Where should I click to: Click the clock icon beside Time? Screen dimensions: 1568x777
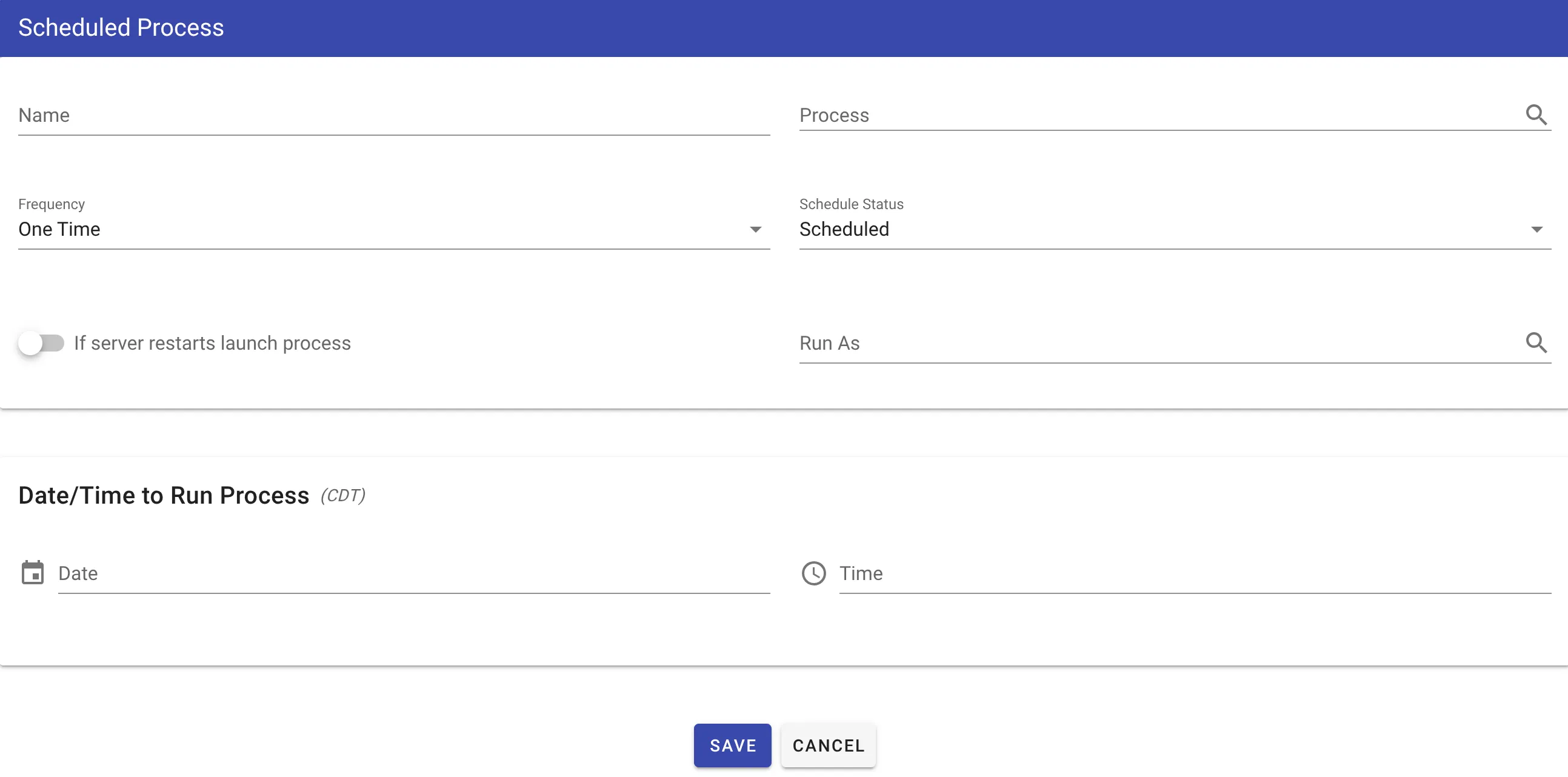[813, 573]
